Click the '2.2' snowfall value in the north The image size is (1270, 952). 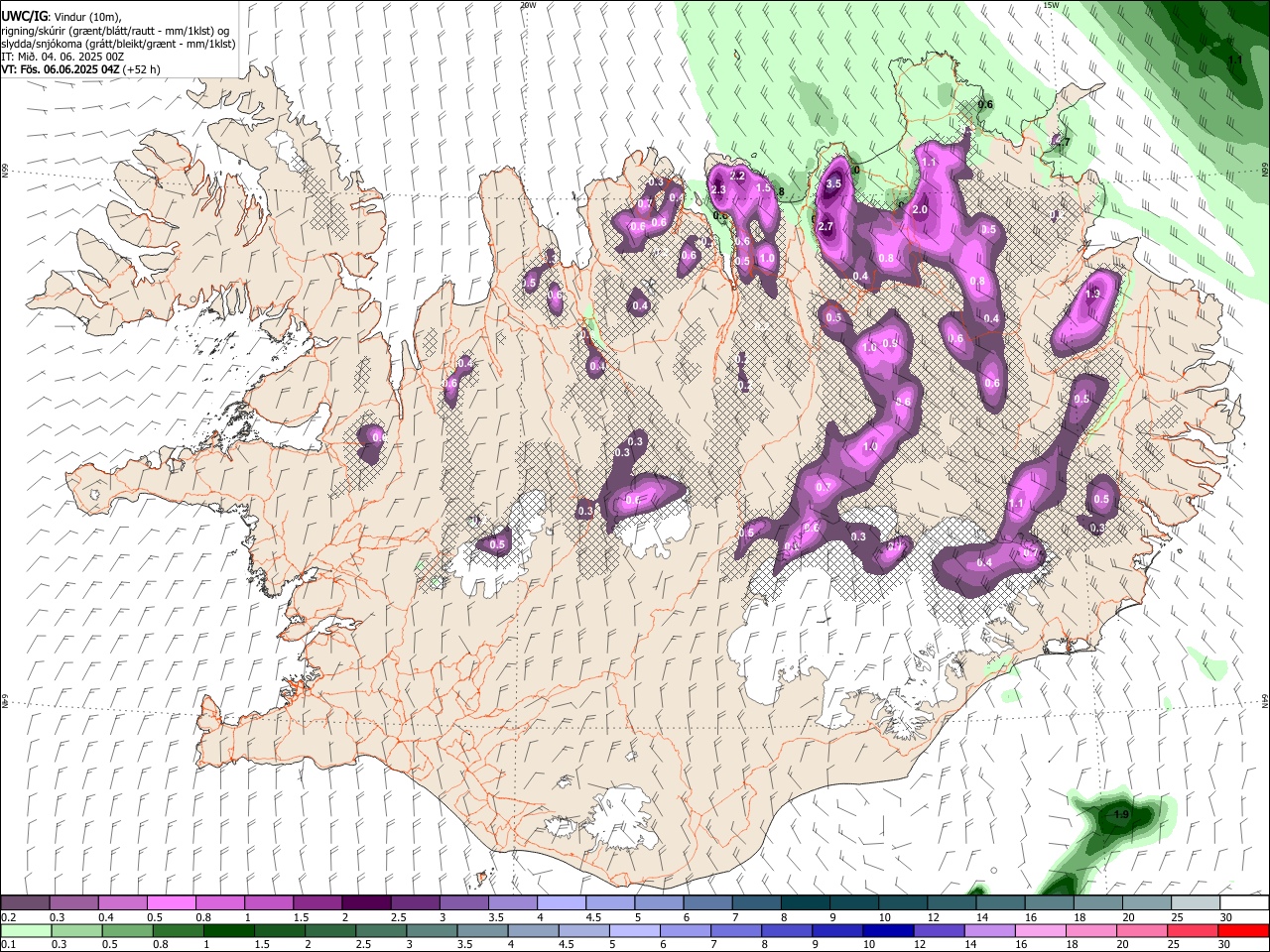[737, 176]
